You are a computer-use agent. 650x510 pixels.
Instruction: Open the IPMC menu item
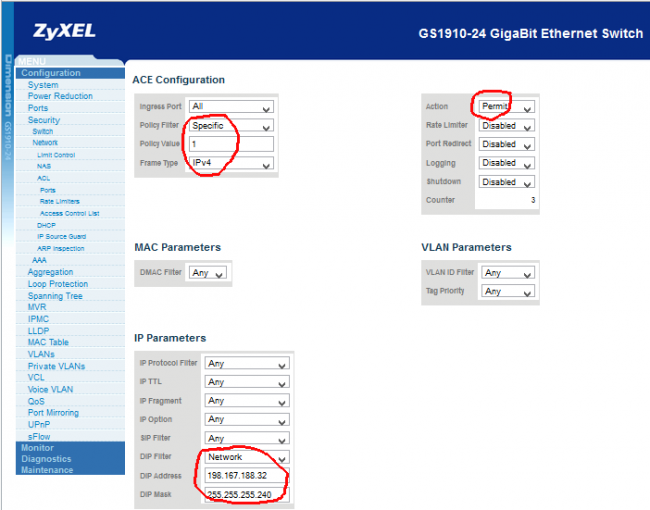point(38,319)
